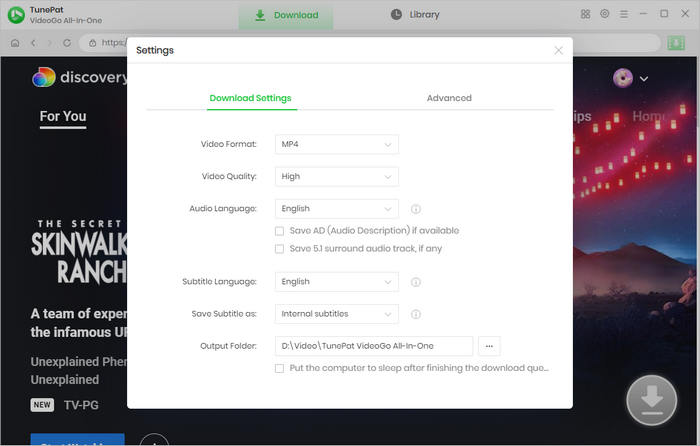Screen dimensions: 700x446
Task: Close the Settings dialog
Action: click(558, 50)
